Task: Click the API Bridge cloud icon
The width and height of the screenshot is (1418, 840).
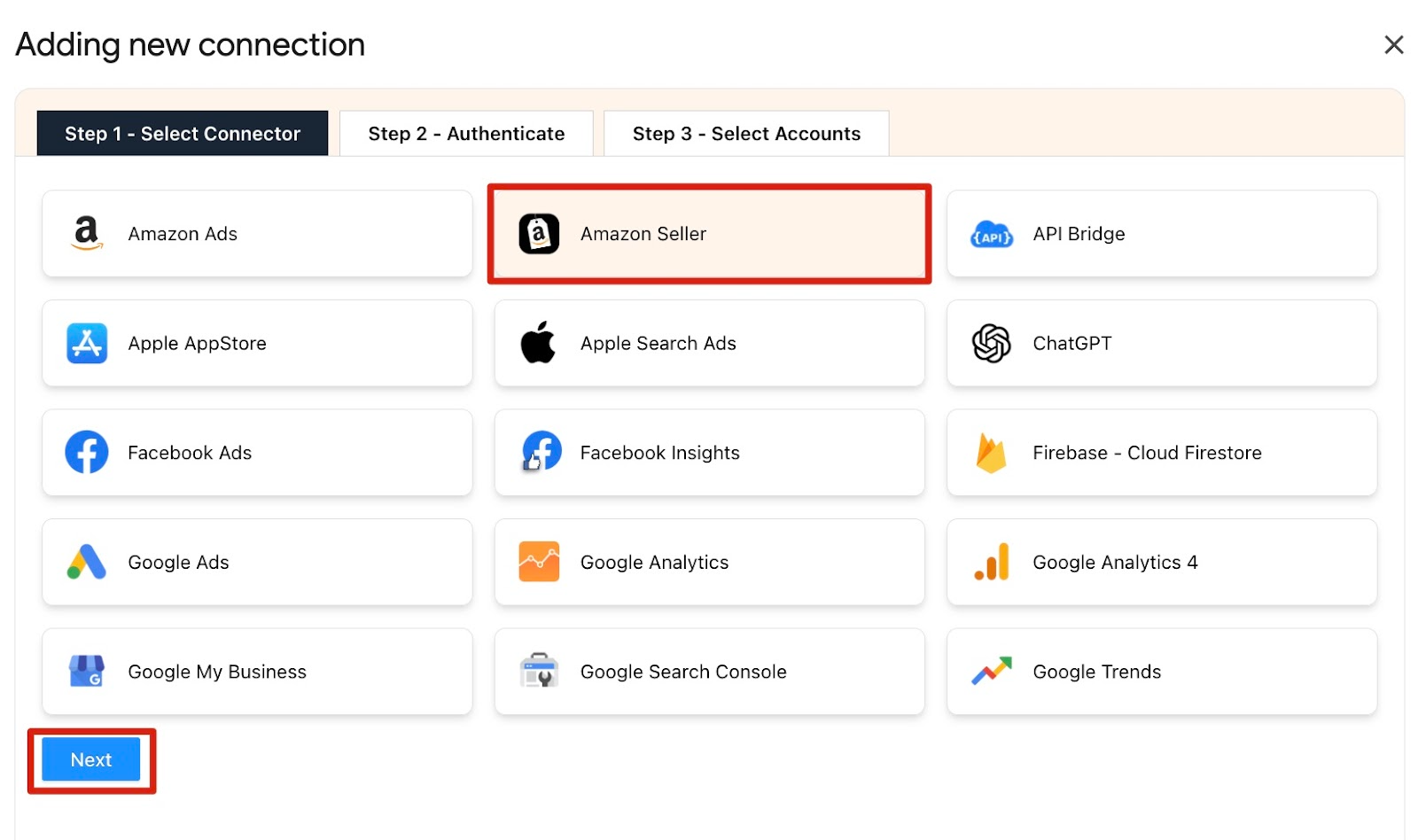Action: pos(991,235)
